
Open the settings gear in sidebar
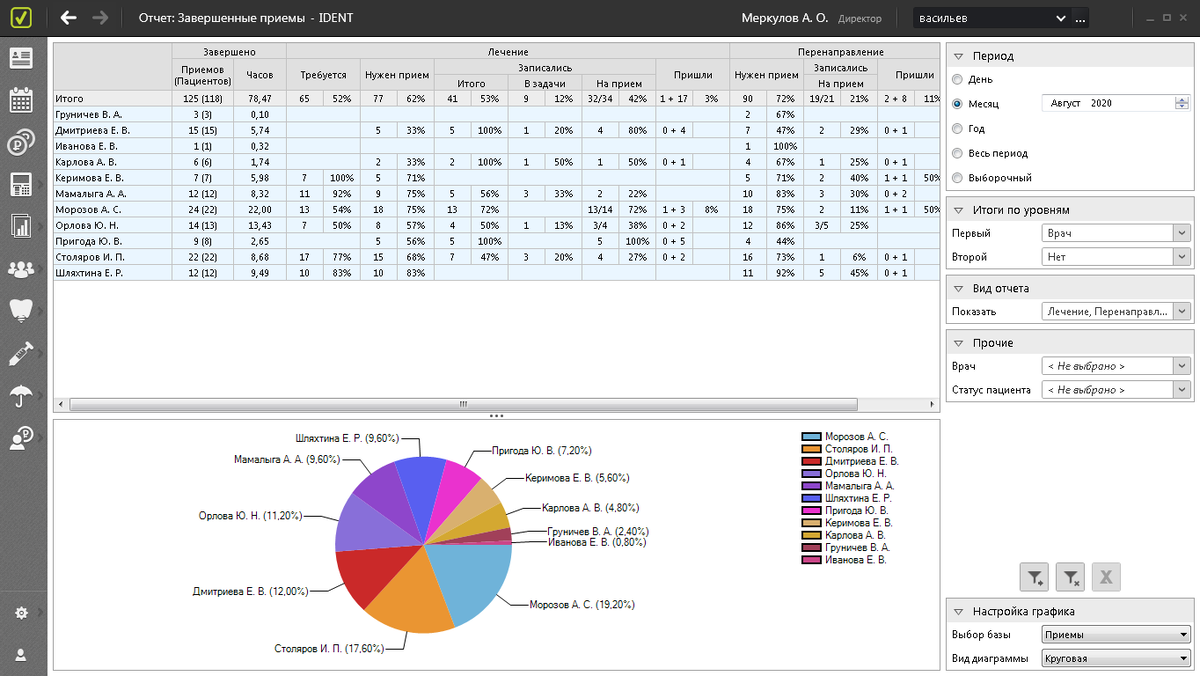click(x=20, y=612)
